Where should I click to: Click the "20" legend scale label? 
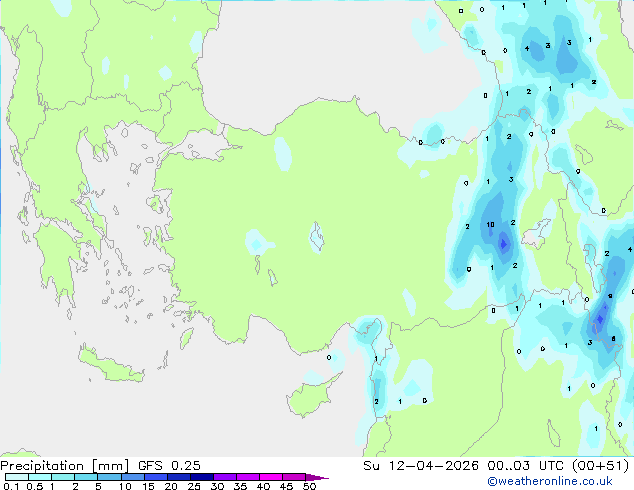pos(171,486)
